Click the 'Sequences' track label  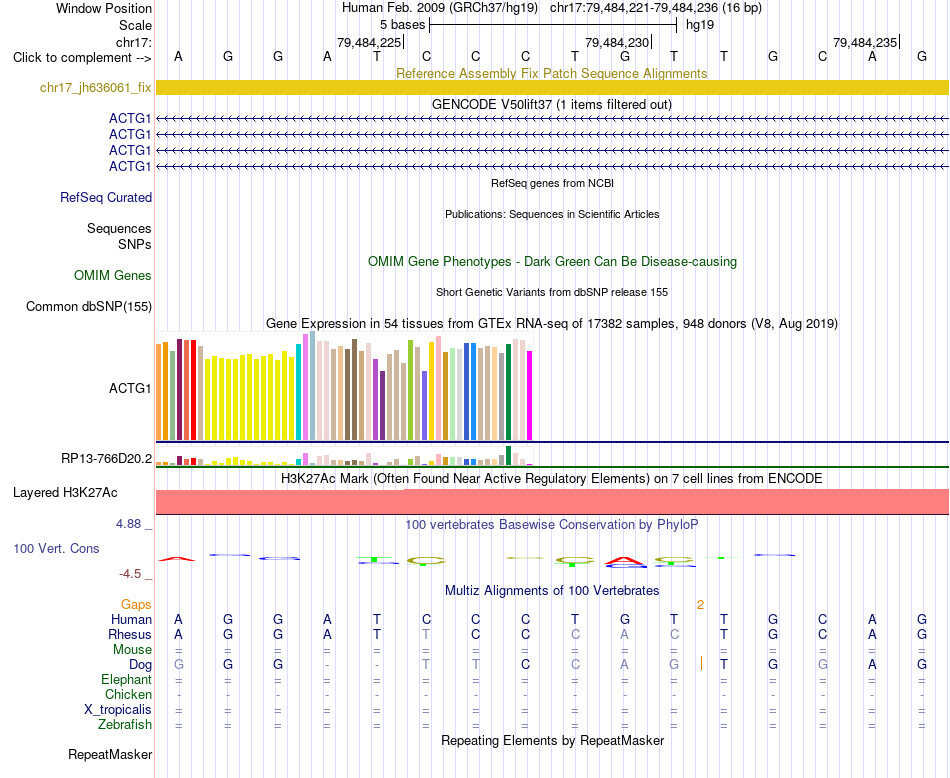(x=119, y=228)
